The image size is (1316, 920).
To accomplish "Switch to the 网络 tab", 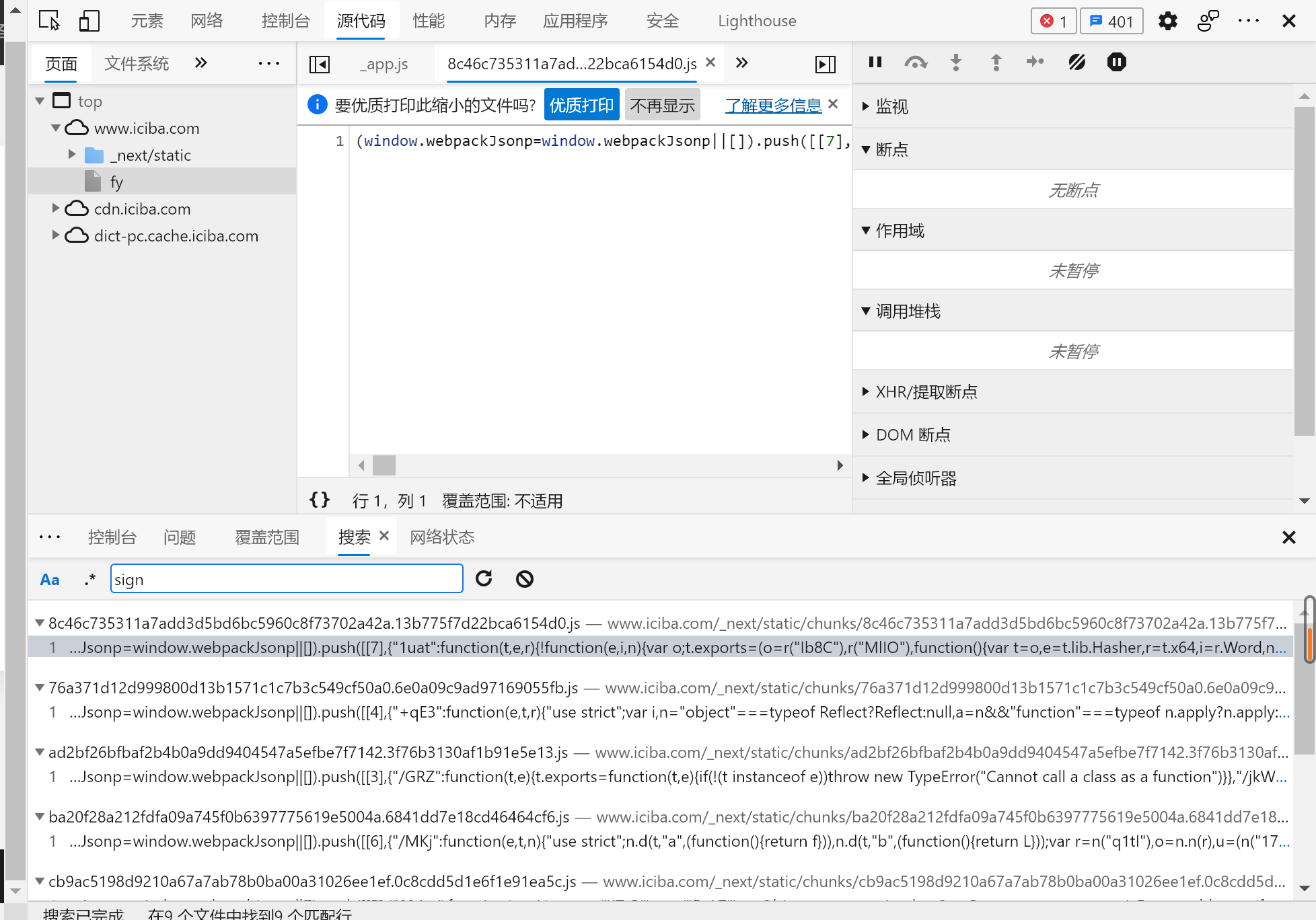I will 207,21.
